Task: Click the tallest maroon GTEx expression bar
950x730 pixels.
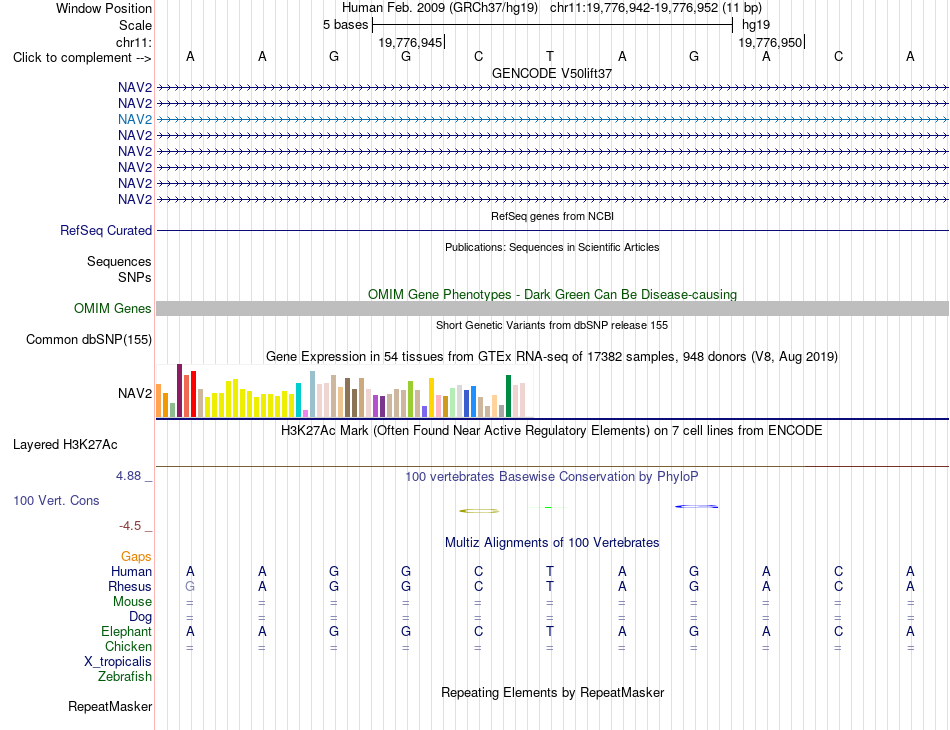Action: point(179,390)
